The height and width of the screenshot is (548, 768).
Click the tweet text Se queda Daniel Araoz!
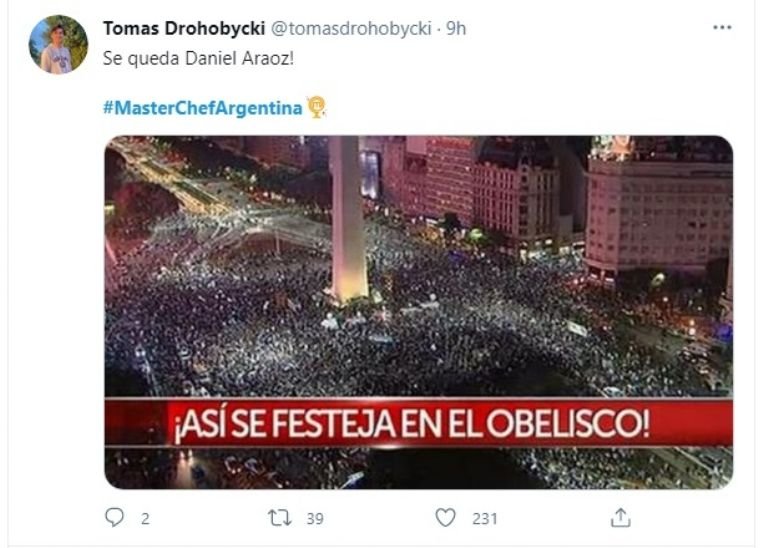click(x=198, y=59)
